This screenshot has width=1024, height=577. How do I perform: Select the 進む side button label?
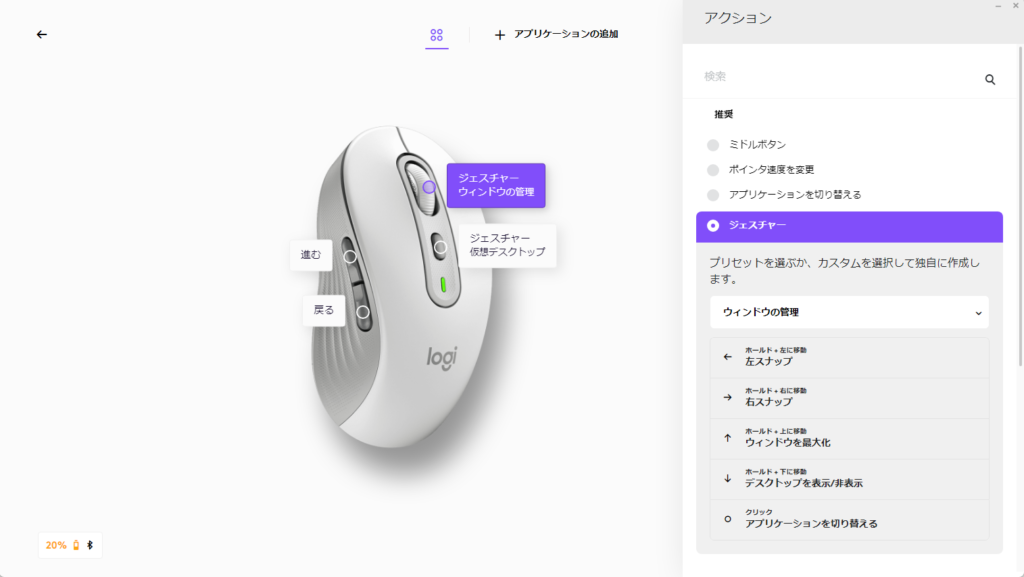[x=311, y=255]
